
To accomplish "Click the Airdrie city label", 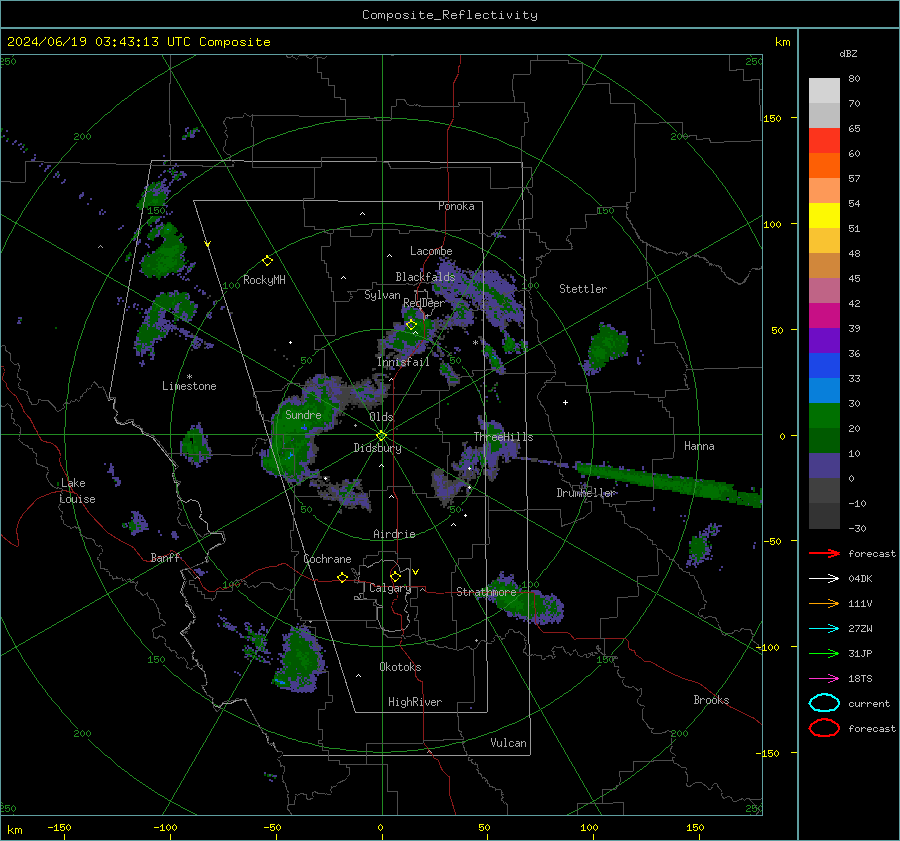I will (x=394, y=534).
